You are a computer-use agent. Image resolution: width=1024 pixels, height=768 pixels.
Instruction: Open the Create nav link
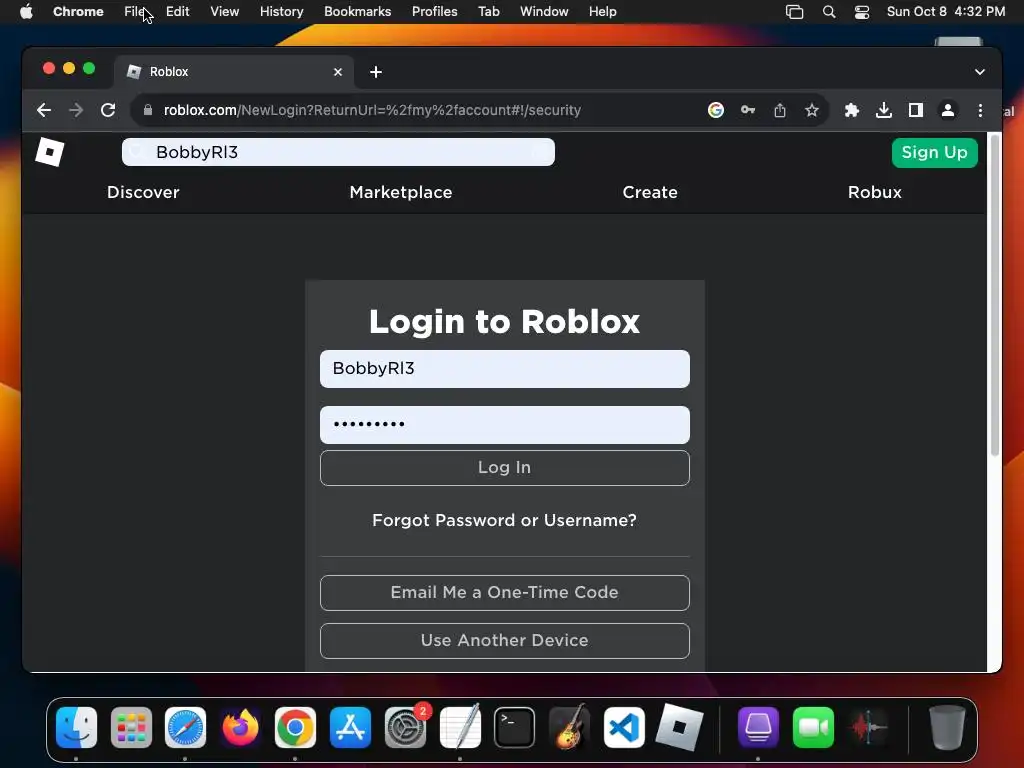(x=650, y=192)
